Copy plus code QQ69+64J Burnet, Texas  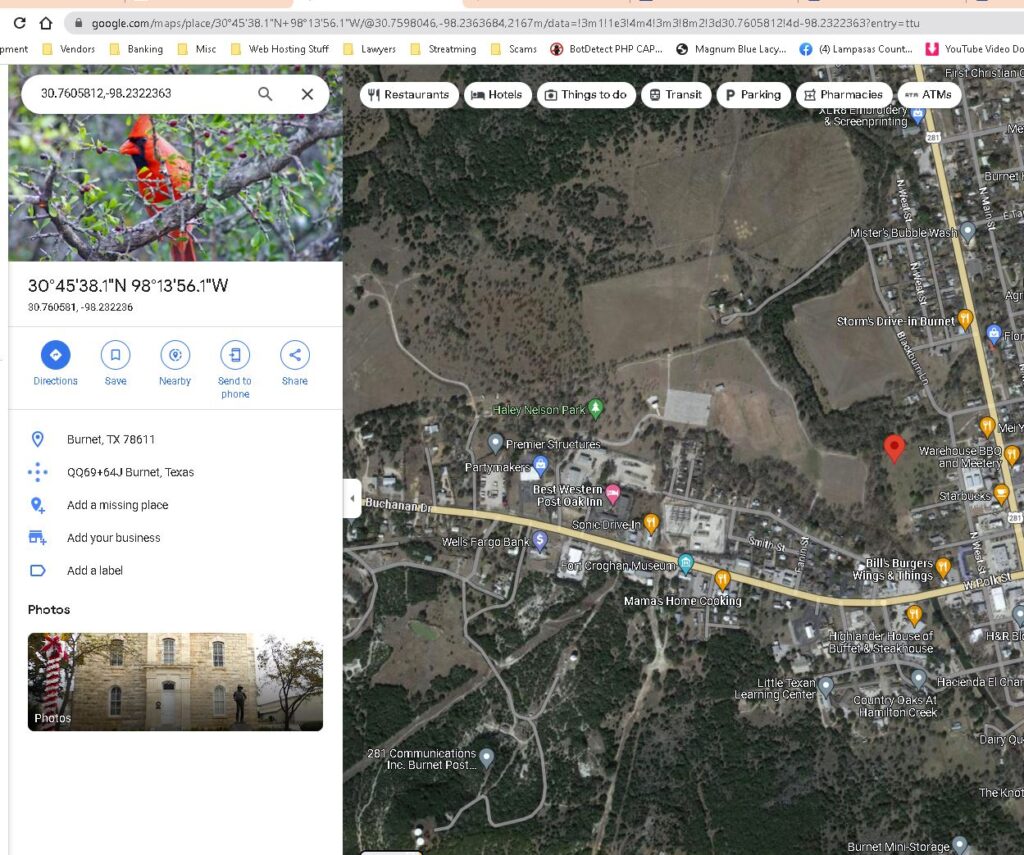tap(175, 472)
